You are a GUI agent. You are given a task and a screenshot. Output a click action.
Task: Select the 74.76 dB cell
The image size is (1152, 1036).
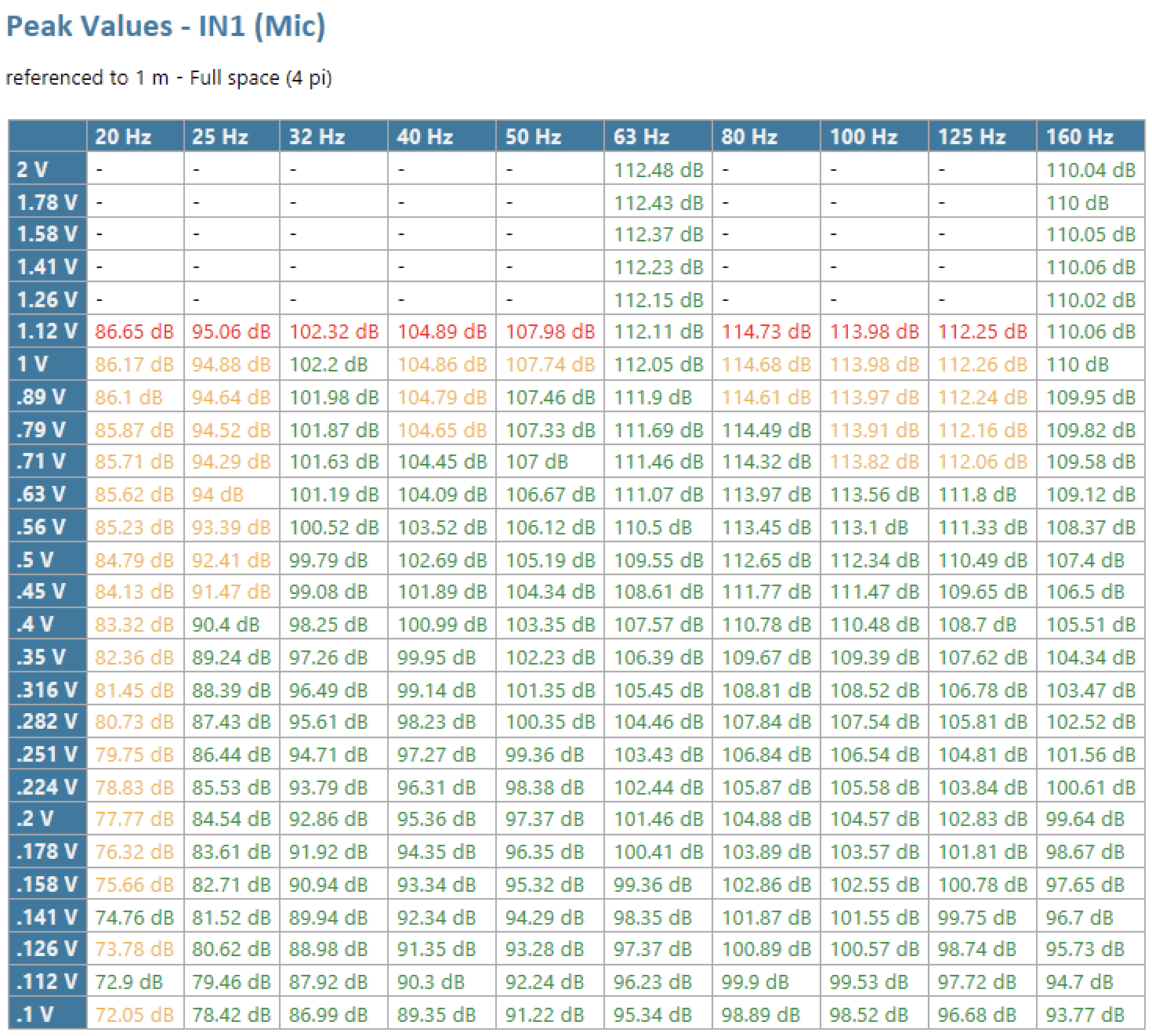click(x=135, y=917)
